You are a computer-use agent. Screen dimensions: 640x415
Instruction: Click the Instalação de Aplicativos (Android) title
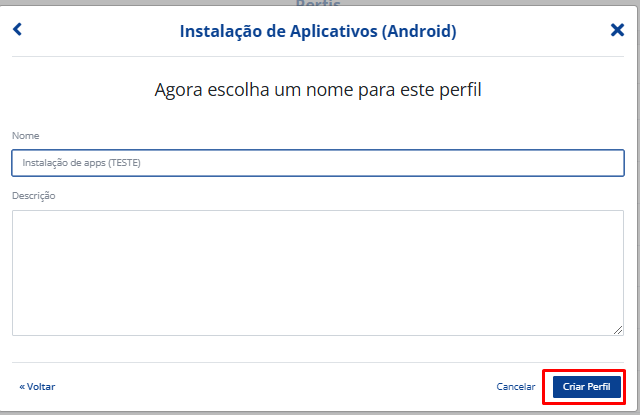[x=318, y=31]
